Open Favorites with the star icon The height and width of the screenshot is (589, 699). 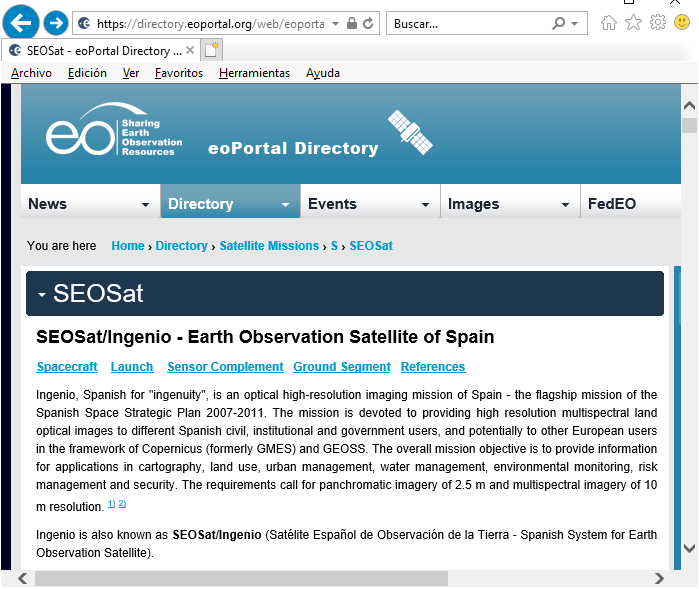click(x=633, y=22)
